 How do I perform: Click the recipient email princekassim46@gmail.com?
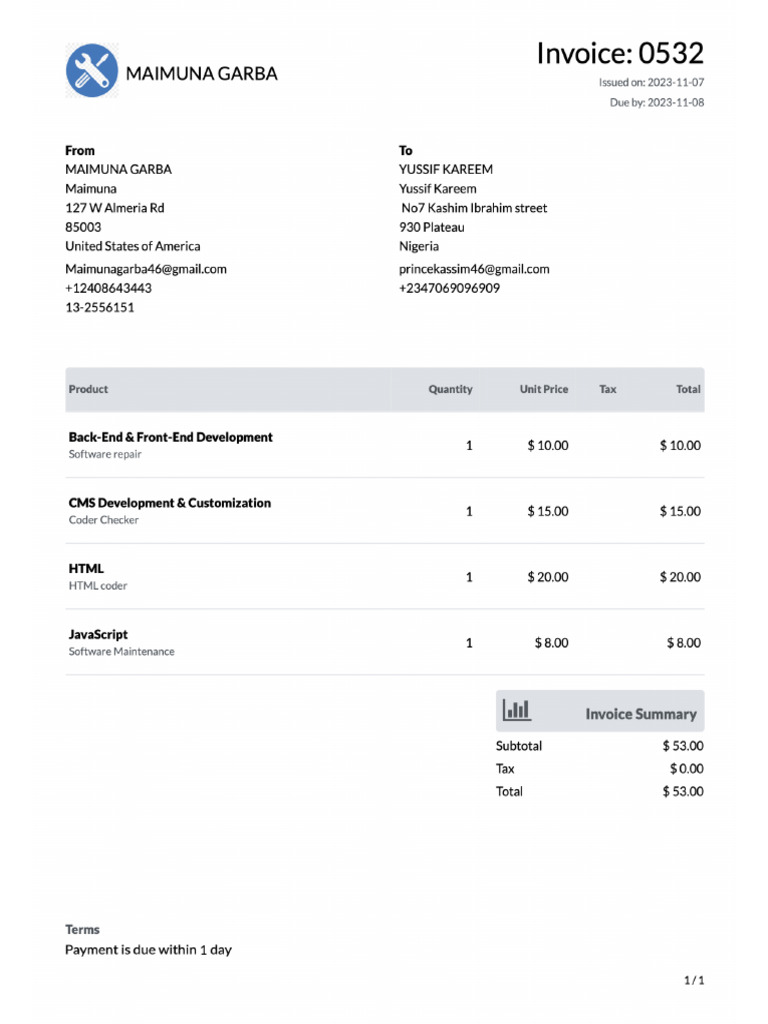pos(474,269)
